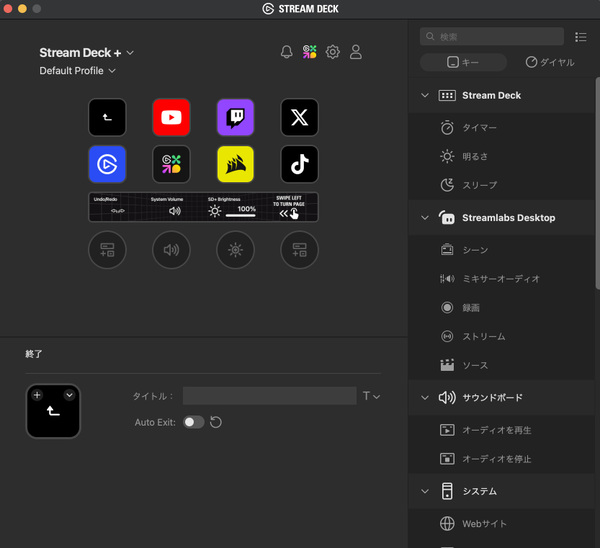Select the blue Elgato key

(x=107, y=164)
